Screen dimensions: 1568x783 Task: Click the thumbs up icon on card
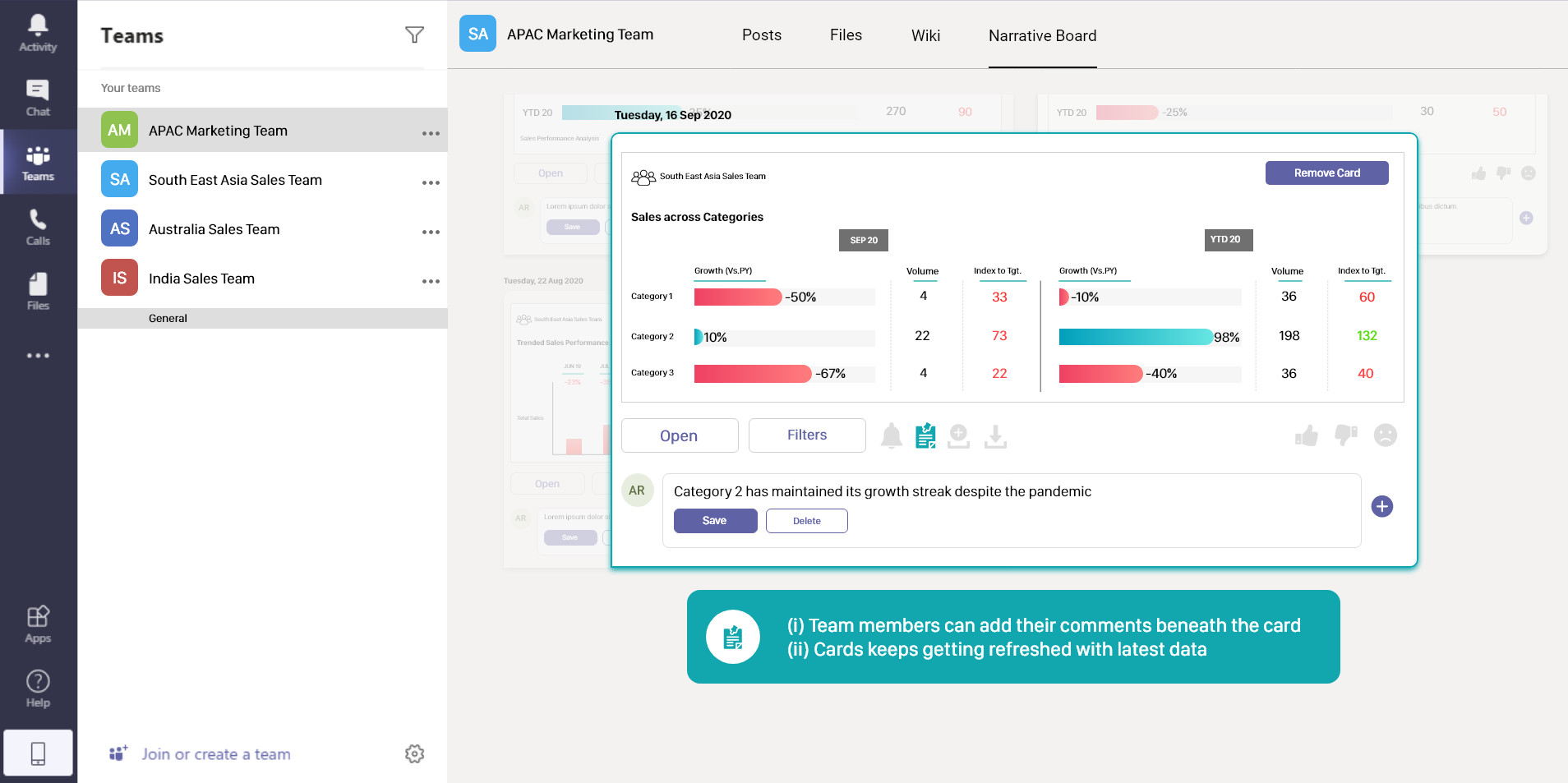[x=1307, y=435]
